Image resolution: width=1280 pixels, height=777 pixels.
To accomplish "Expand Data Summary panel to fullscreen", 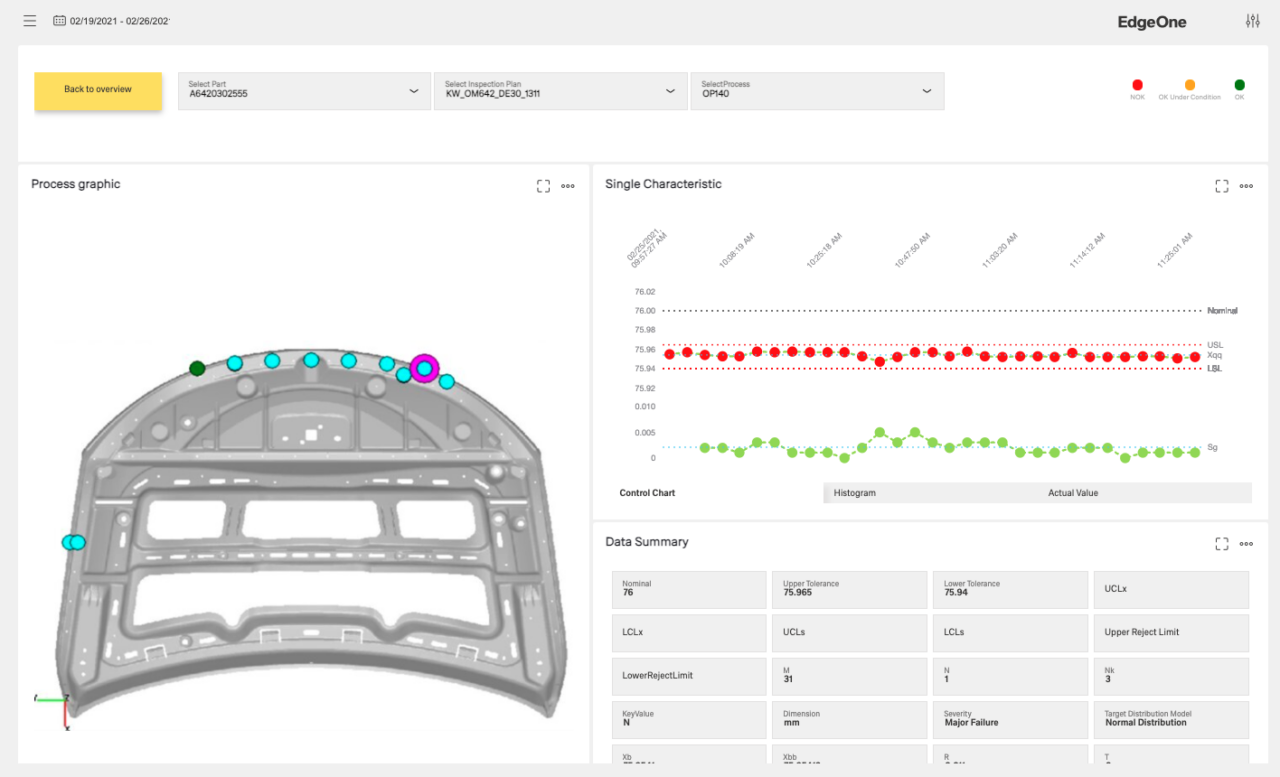I will 1221,544.
